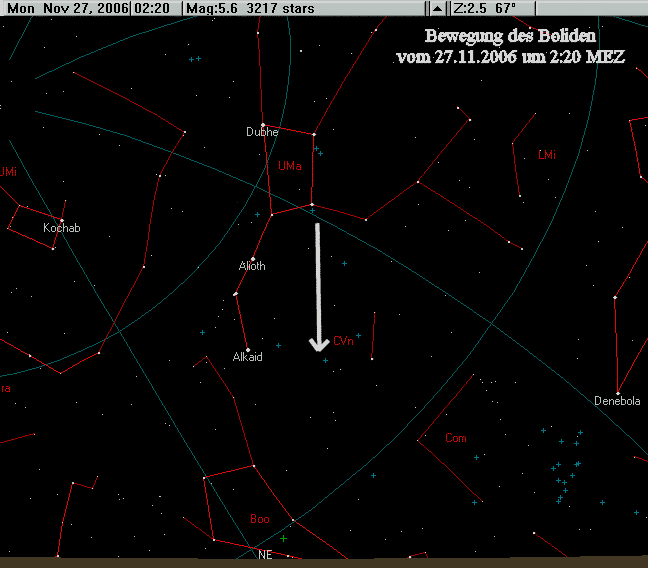Screen dimensions: 648x568
Task: Click the NE compass direction marker
Action: click(265, 554)
